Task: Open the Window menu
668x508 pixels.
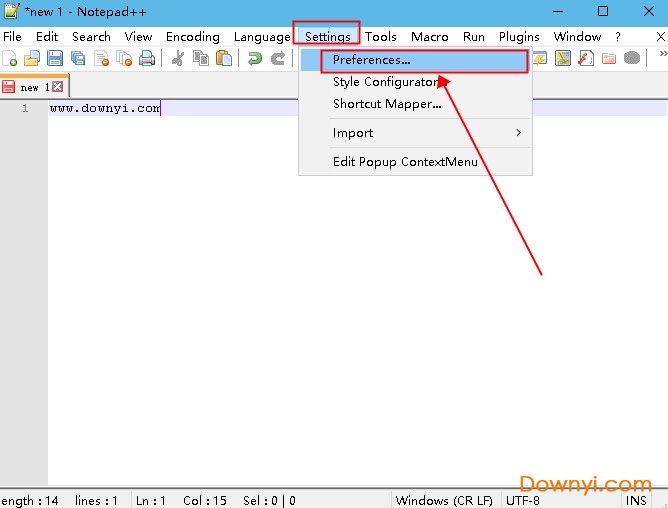Action: click(x=577, y=37)
